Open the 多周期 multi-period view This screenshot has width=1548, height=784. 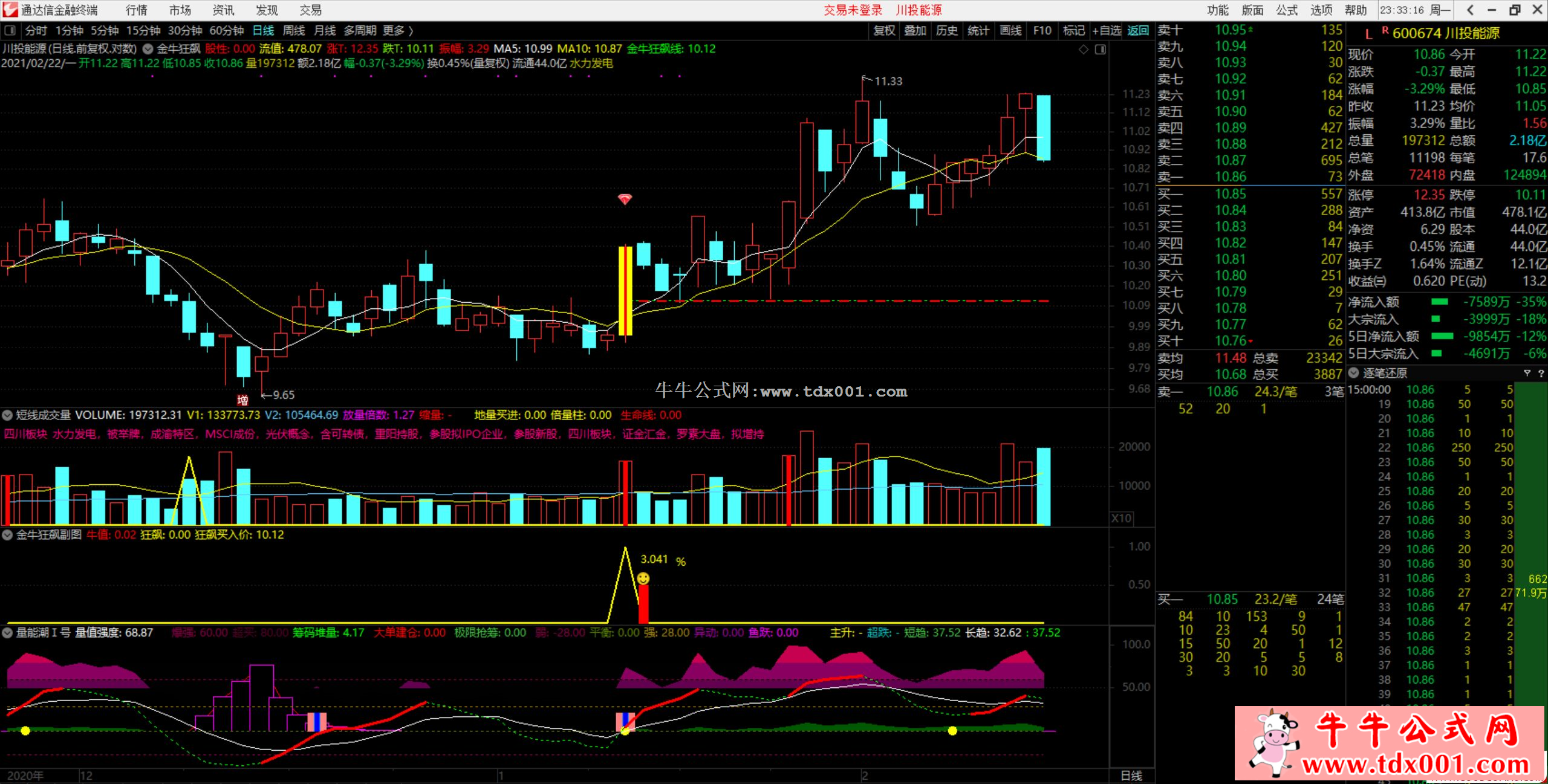pos(360,30)
